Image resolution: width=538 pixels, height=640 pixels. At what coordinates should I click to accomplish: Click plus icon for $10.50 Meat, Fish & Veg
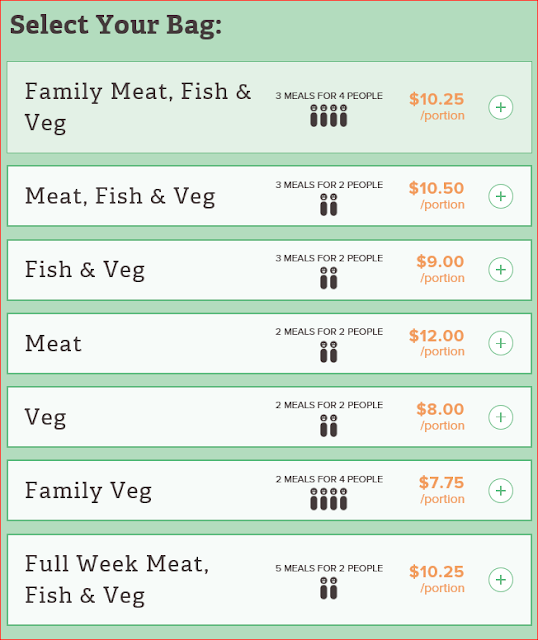pos(500,196)
